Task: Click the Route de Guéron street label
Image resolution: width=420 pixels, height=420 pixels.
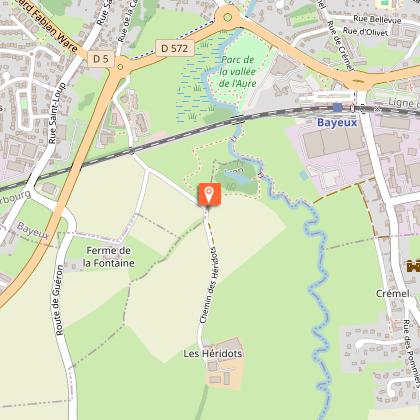Action: tap(58, 300)
